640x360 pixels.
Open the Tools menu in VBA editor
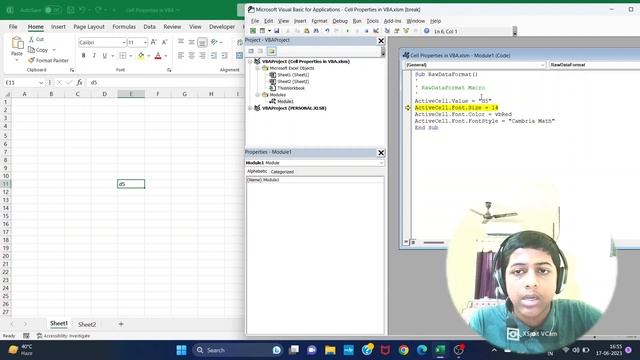(372, 21)
